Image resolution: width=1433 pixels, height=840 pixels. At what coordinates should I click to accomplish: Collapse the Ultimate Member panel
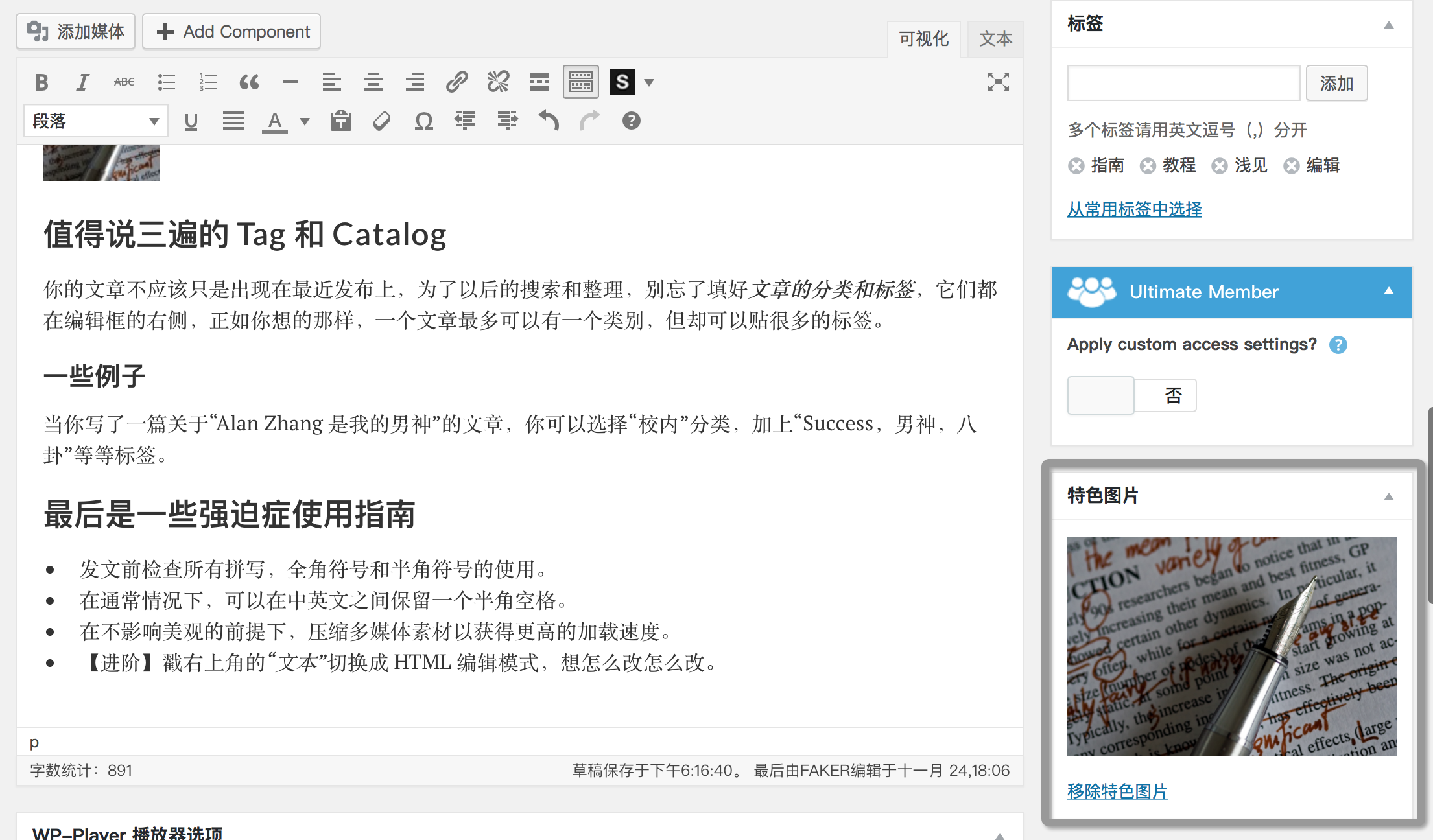pyautogui.click(x=1388, y=292)
